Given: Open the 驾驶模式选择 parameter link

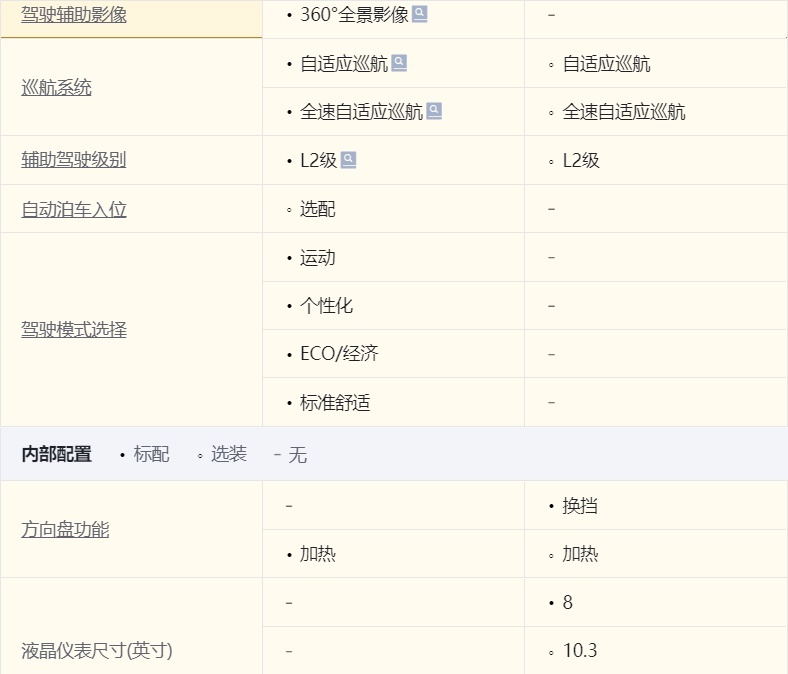Looking at the screenshot, I should coord(74,330).
